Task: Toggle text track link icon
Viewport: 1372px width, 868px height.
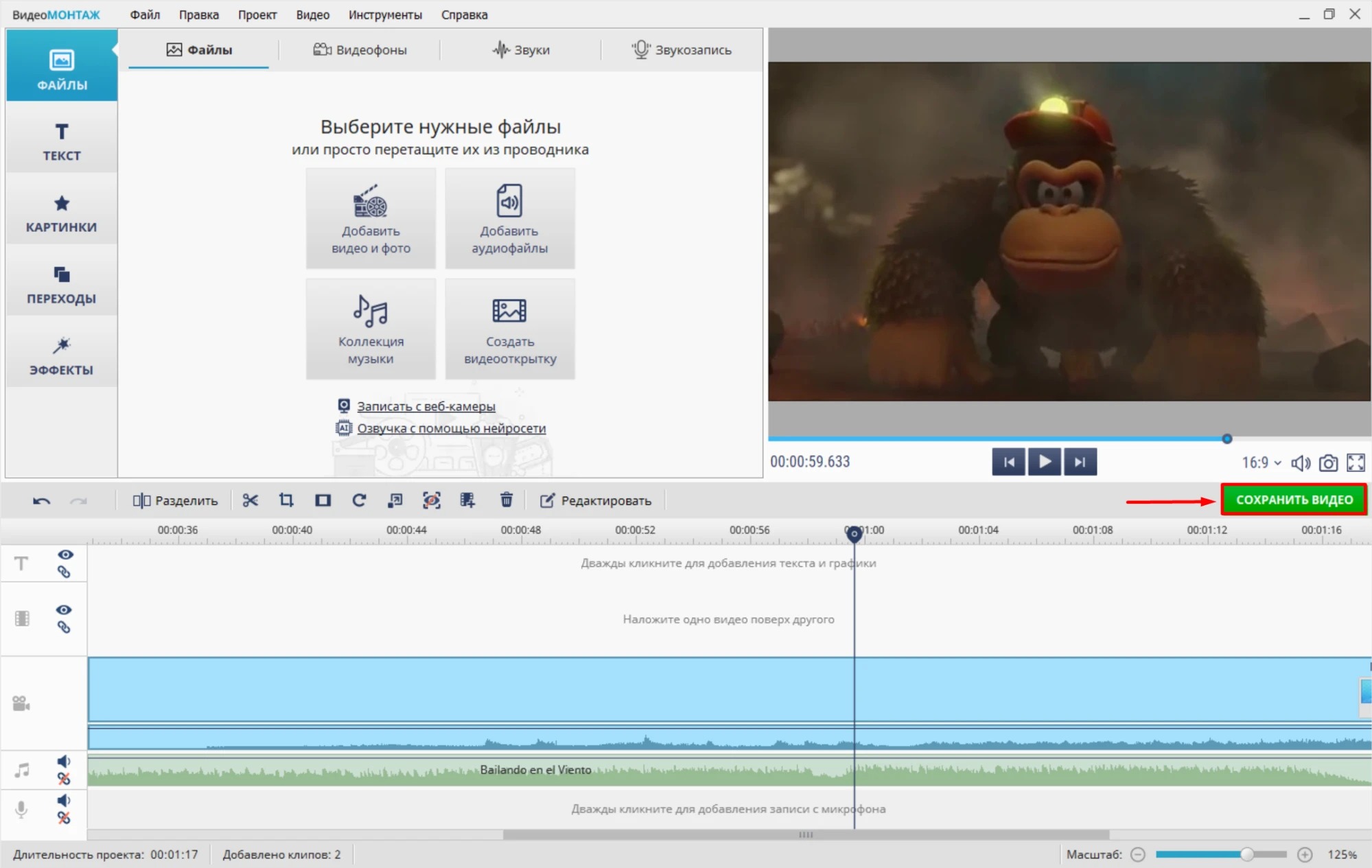Action: [64, 572]
